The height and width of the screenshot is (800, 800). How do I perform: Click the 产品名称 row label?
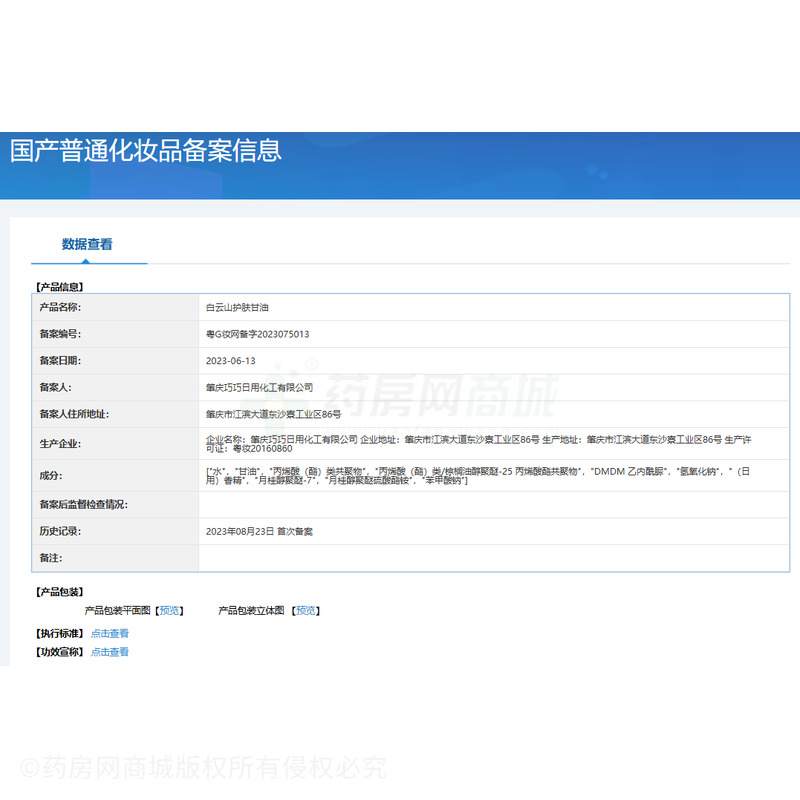click(59, 307)
